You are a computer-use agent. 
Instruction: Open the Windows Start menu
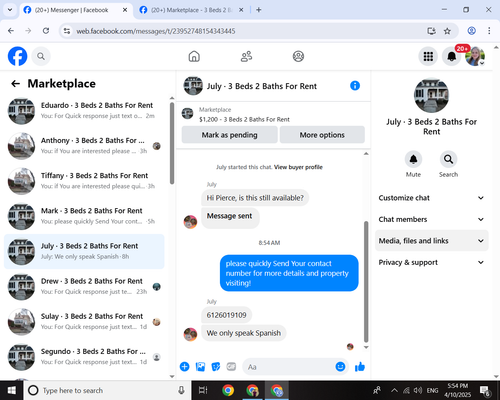pos(11,390)
